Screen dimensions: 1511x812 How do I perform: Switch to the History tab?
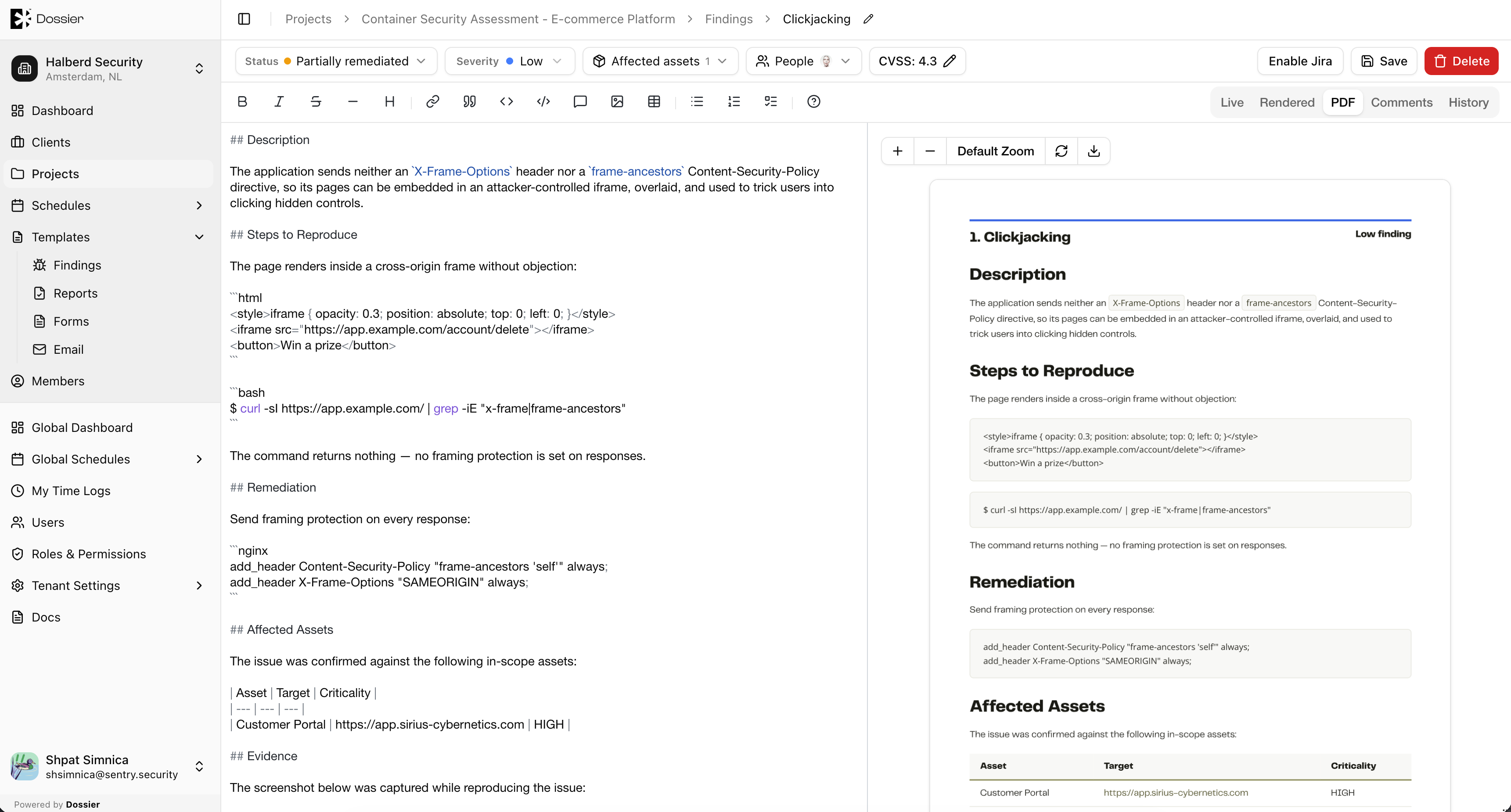[1468, 102]
